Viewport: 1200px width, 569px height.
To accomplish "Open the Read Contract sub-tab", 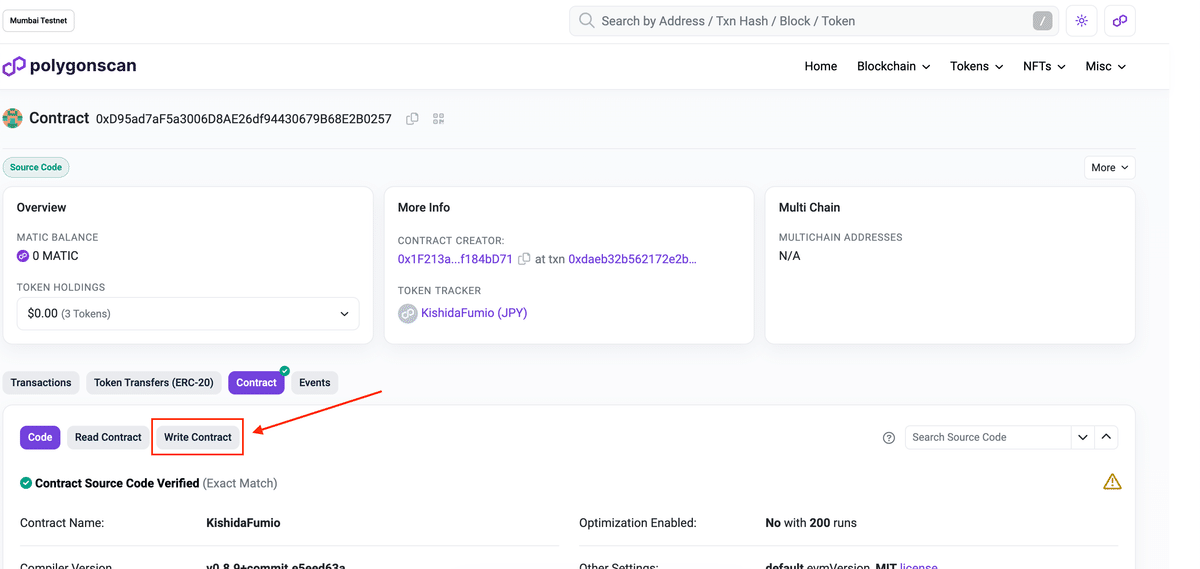I will (x=108, y=437).
